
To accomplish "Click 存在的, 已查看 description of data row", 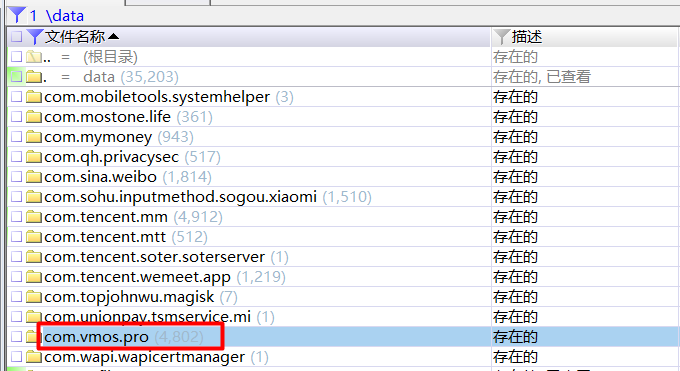I will tap(542, 77).
